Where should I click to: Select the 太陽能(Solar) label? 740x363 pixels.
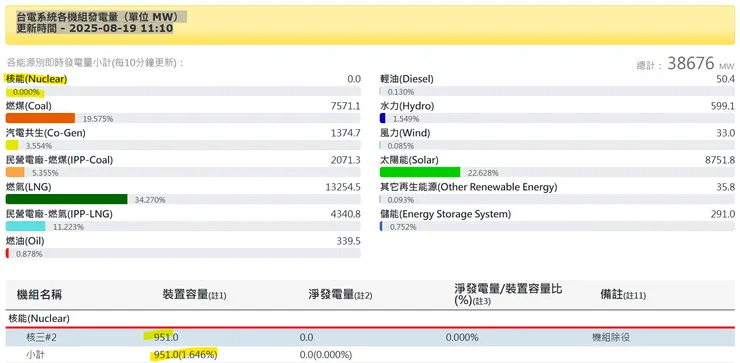tap(409, 160)
